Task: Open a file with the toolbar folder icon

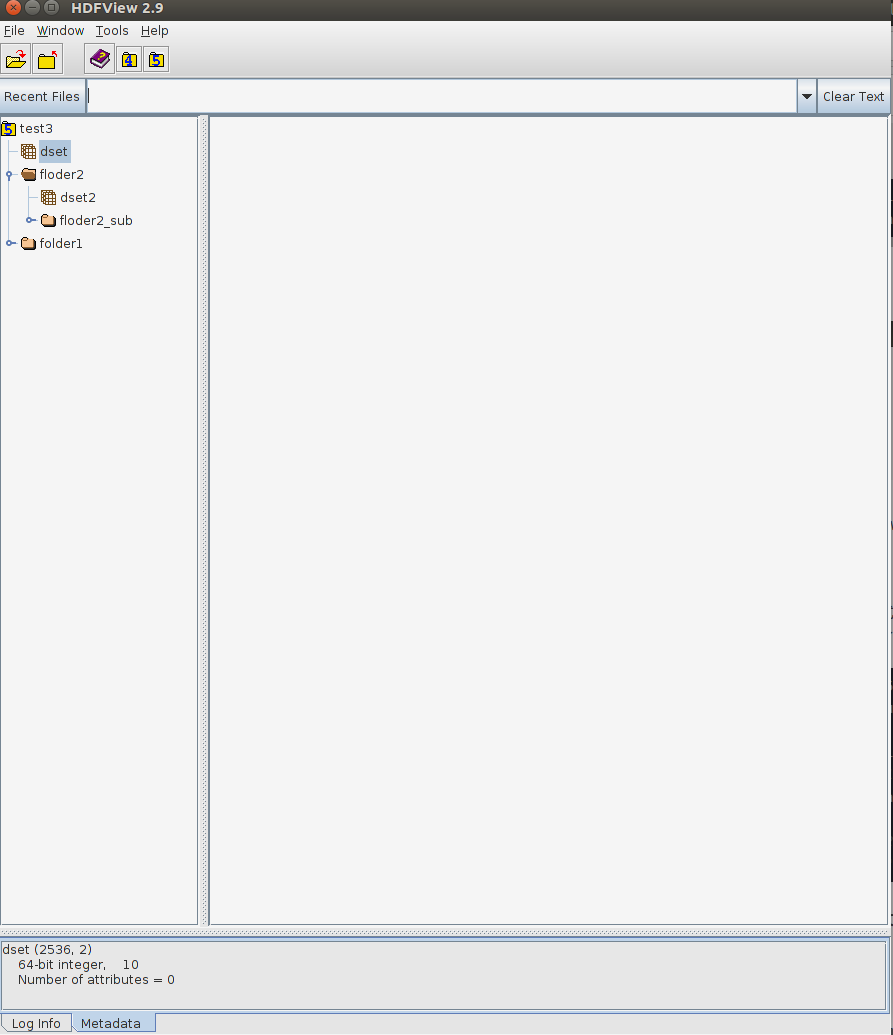Action: click(x=16, y=60)
